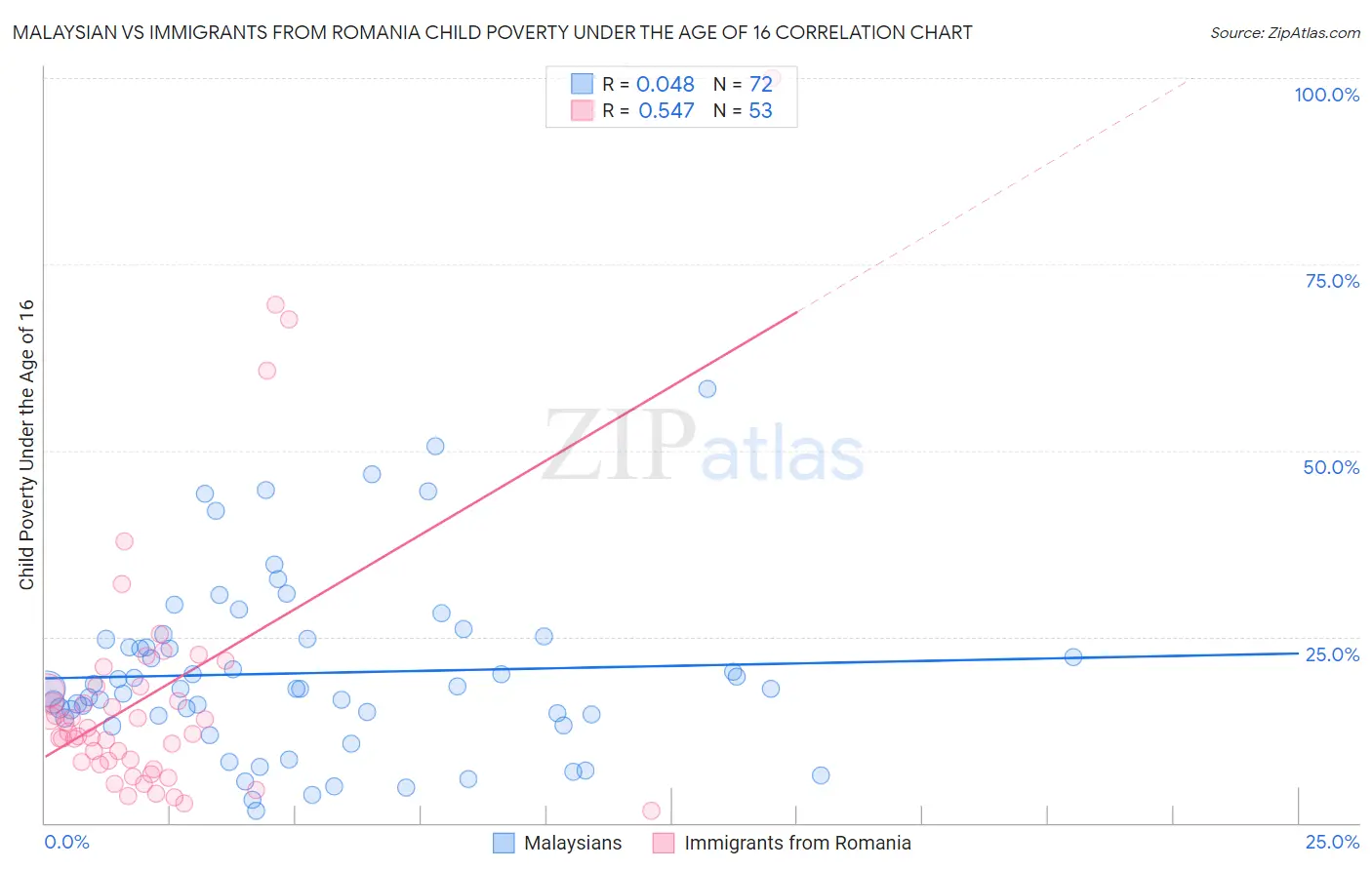This screenshot has width=1372, height=870.
Task: Click the Child Poverty y-axis title
Action: [27, 445]
